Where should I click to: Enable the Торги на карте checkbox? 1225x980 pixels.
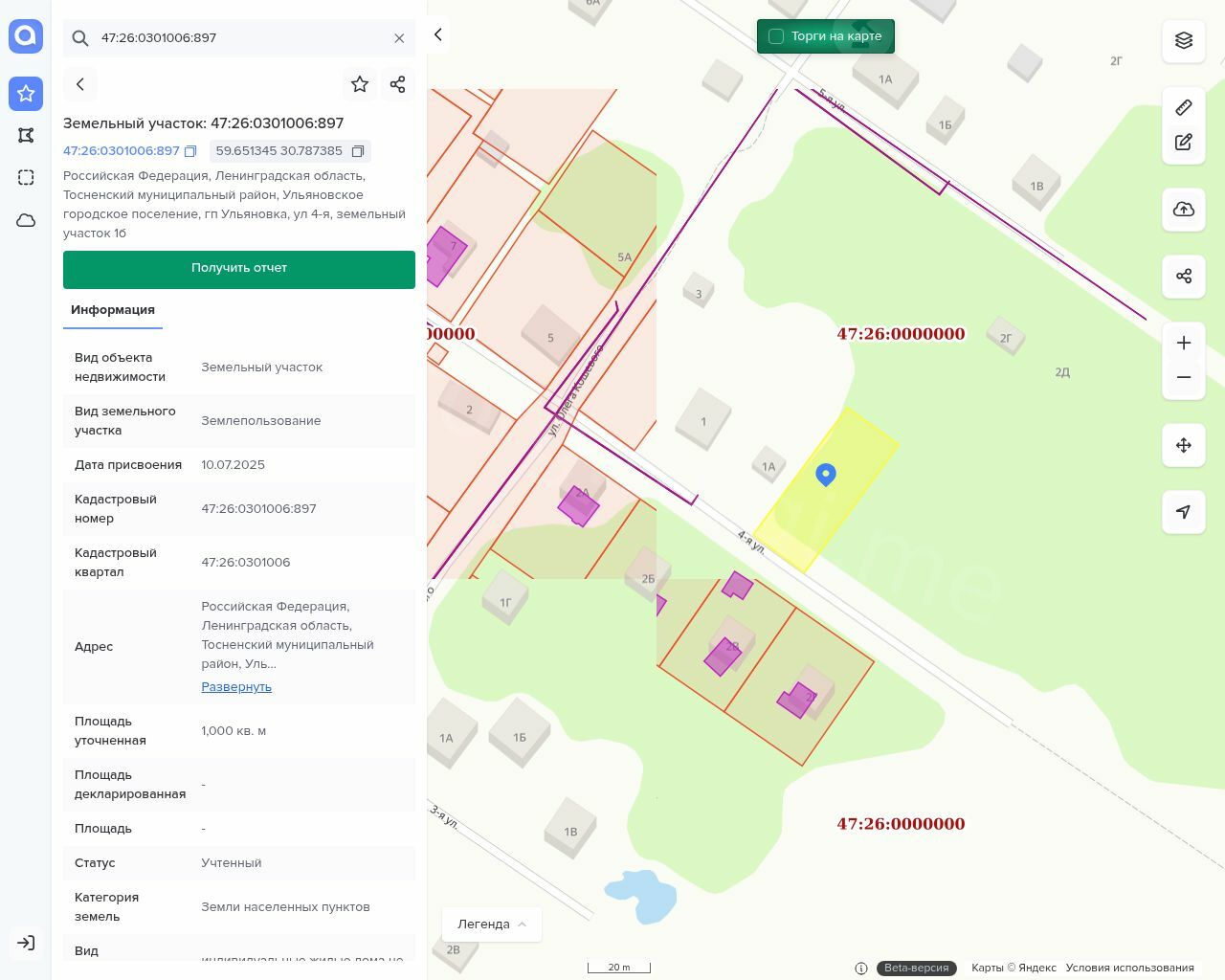(x=776, y=36)
